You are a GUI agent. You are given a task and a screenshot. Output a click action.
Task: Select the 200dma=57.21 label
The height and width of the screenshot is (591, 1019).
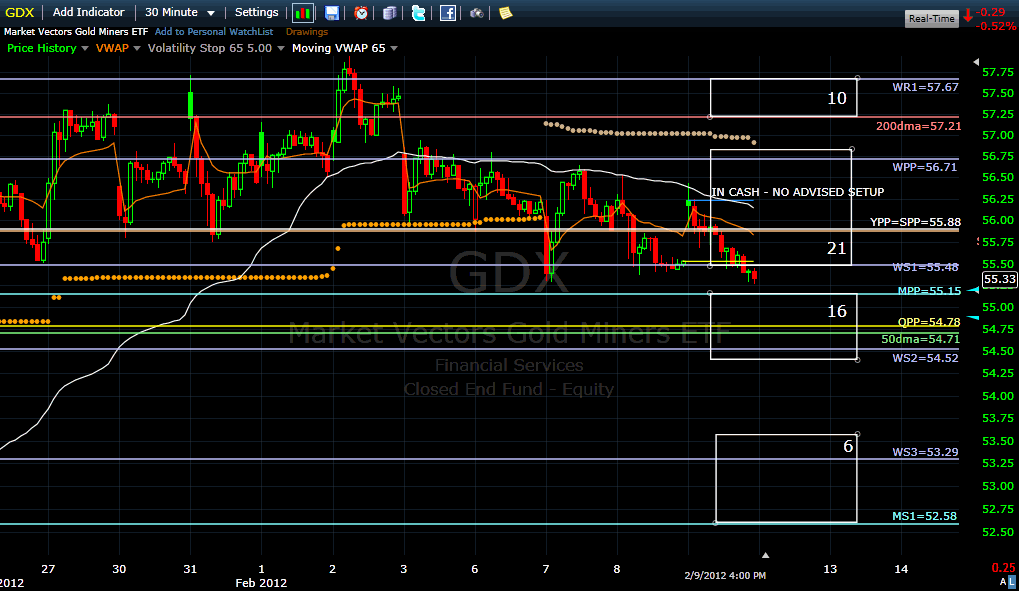coord(918,126)
